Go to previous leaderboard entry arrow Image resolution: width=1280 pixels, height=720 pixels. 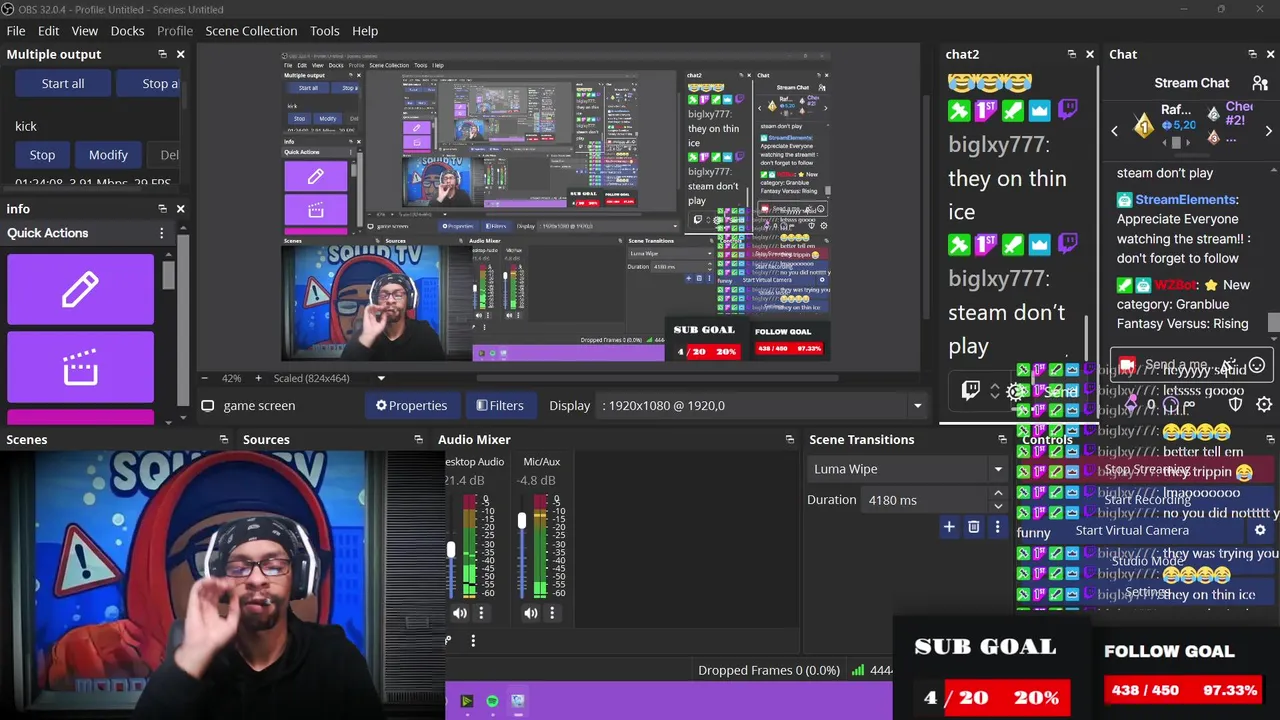1115,131
